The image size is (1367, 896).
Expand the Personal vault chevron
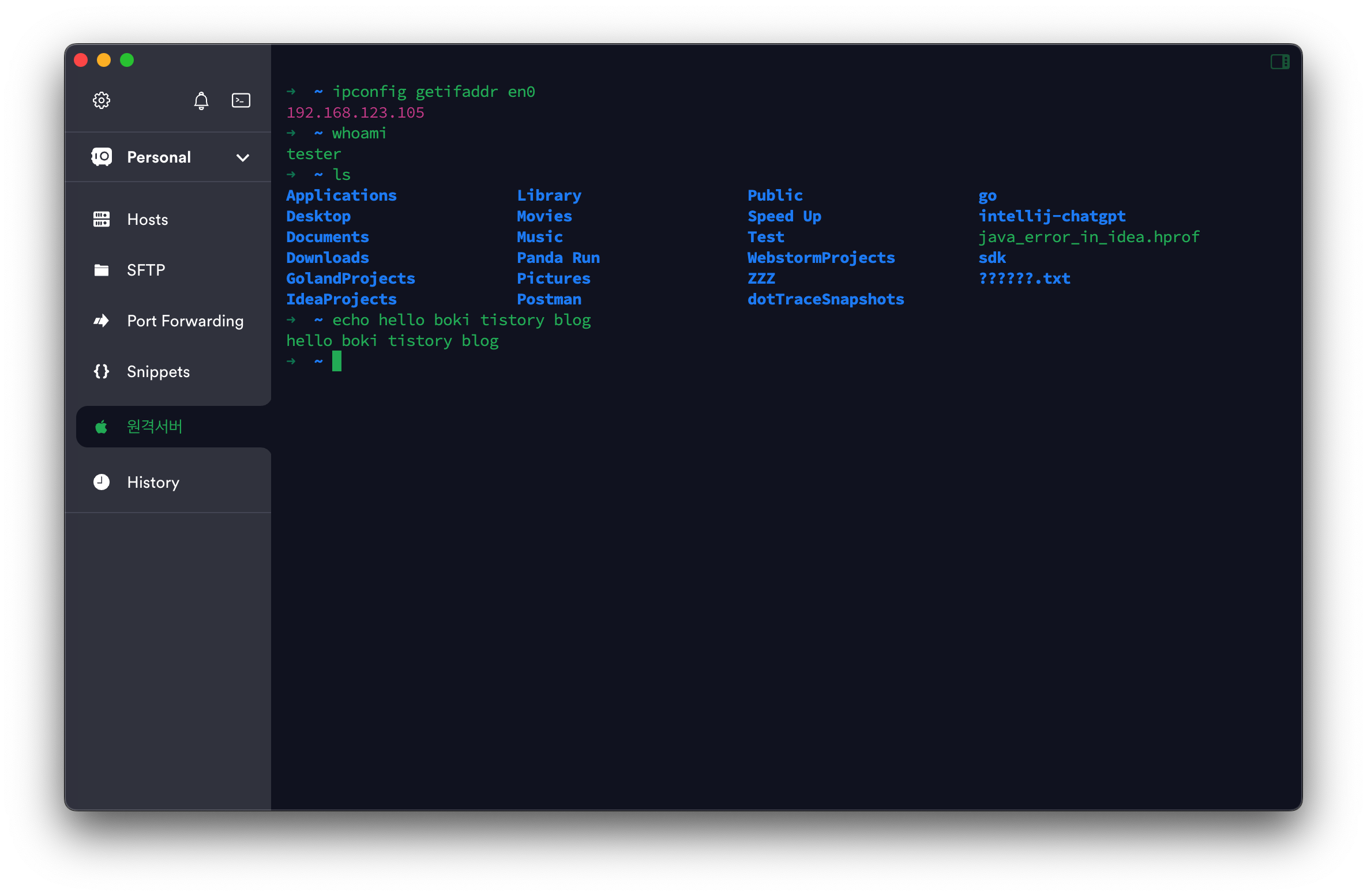click(243, 157)
